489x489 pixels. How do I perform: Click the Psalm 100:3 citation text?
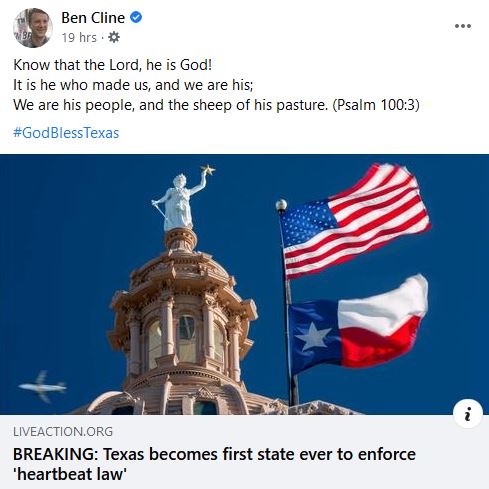376,105
